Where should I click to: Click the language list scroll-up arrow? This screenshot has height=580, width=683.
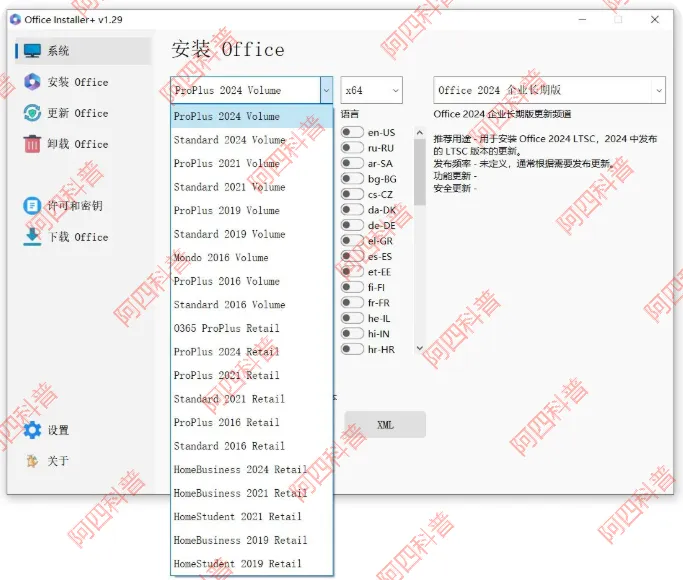(419, 132)
